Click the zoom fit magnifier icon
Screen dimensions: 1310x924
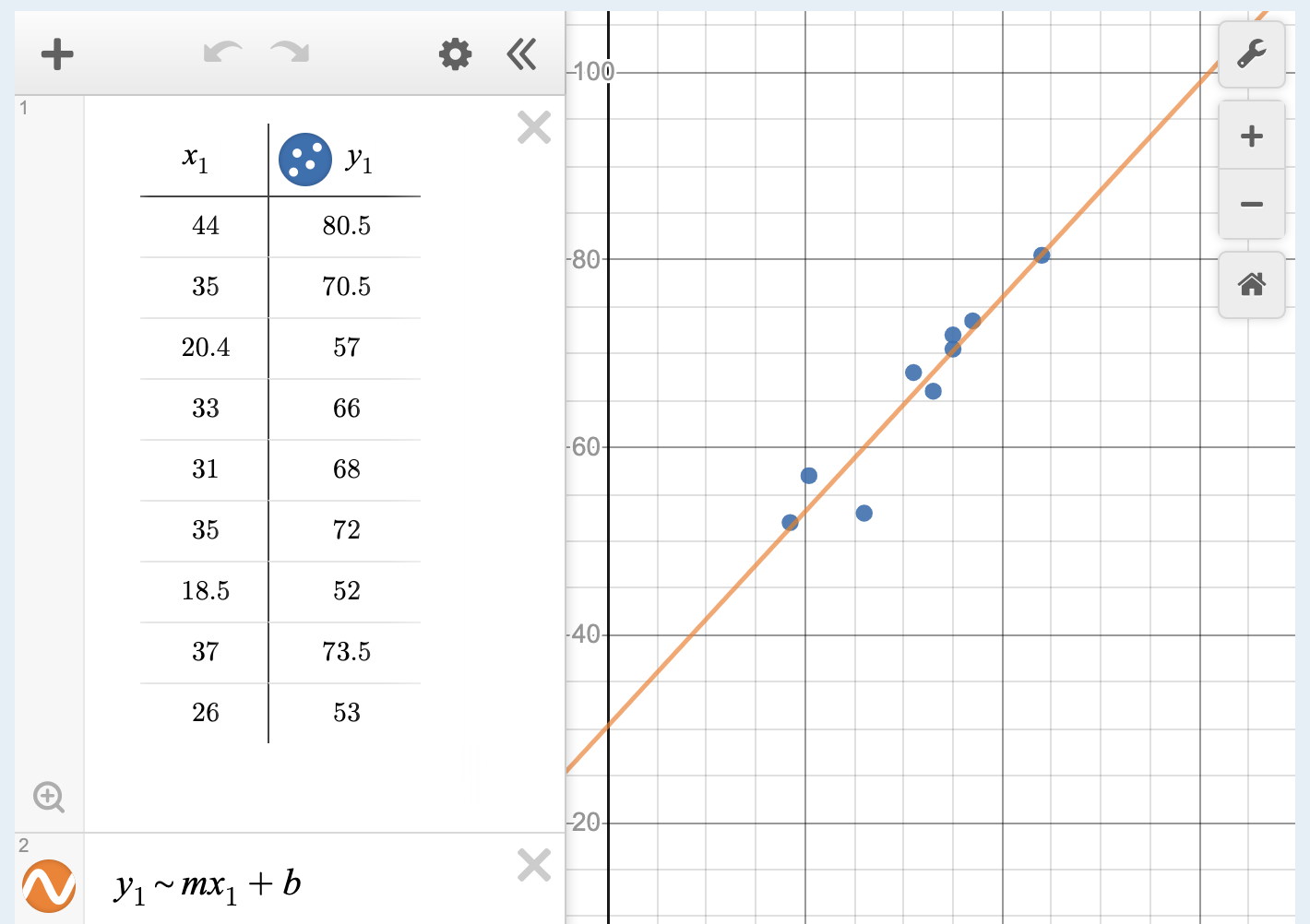click(49, 797)
